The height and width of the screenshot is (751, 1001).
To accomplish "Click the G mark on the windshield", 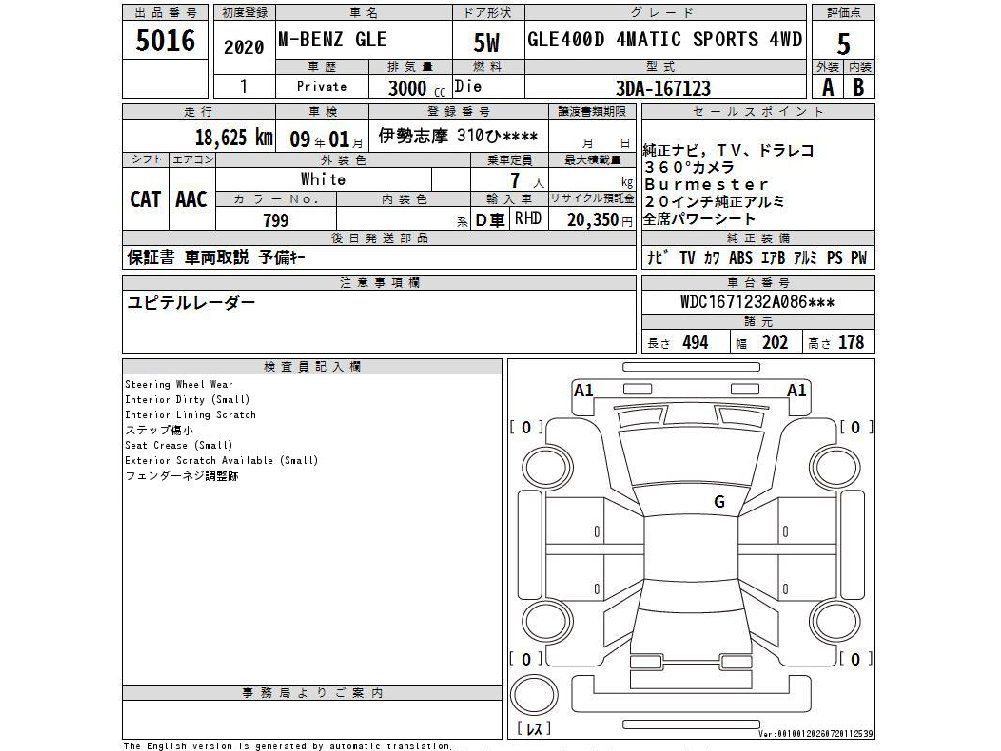I will 719,502.
